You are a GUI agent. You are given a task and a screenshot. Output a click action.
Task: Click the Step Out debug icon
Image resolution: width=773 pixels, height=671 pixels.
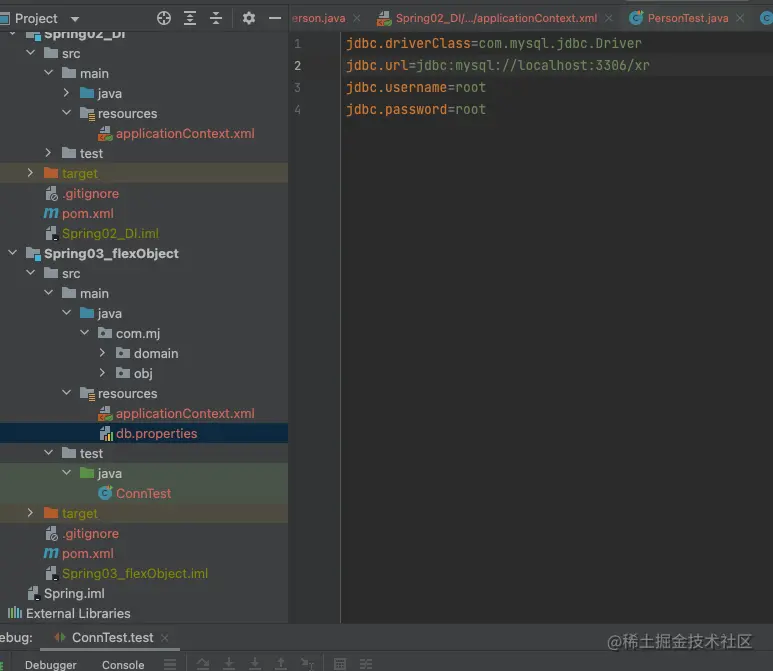pos(281,664)
